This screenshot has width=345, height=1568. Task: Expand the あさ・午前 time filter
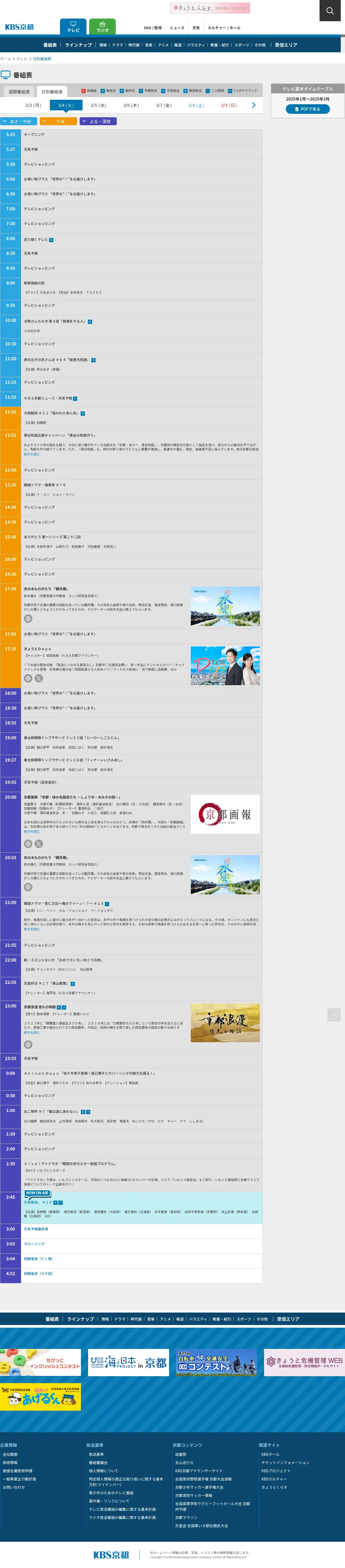(x=19, y=121)
